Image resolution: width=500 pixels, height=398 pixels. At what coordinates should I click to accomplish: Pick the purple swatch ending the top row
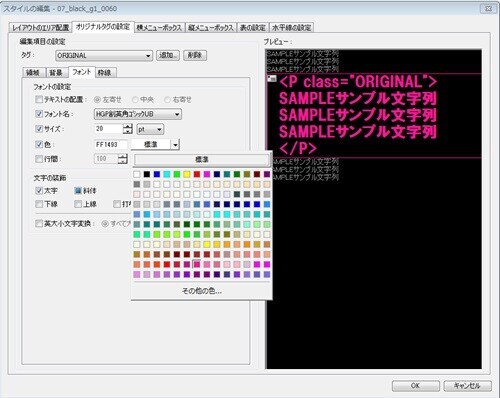[267, 174]
